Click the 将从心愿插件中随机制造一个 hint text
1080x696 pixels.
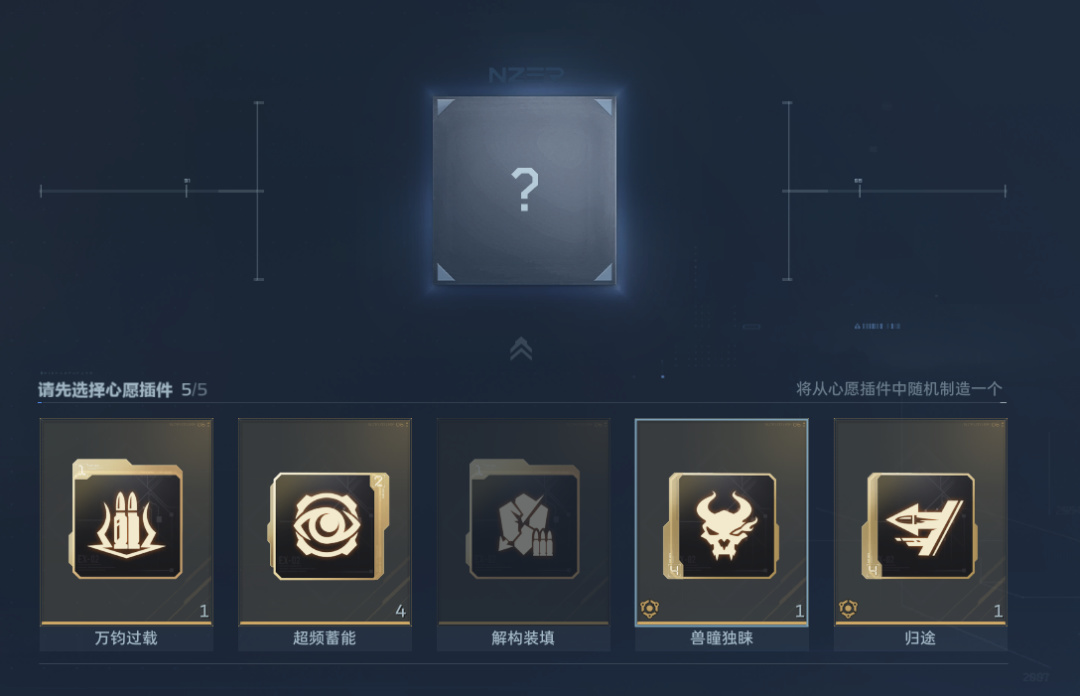tap(899, 389)
